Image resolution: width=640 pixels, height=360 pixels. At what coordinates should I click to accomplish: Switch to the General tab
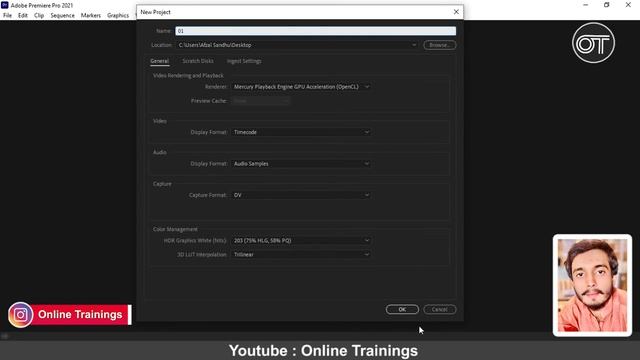pos(159,61)
